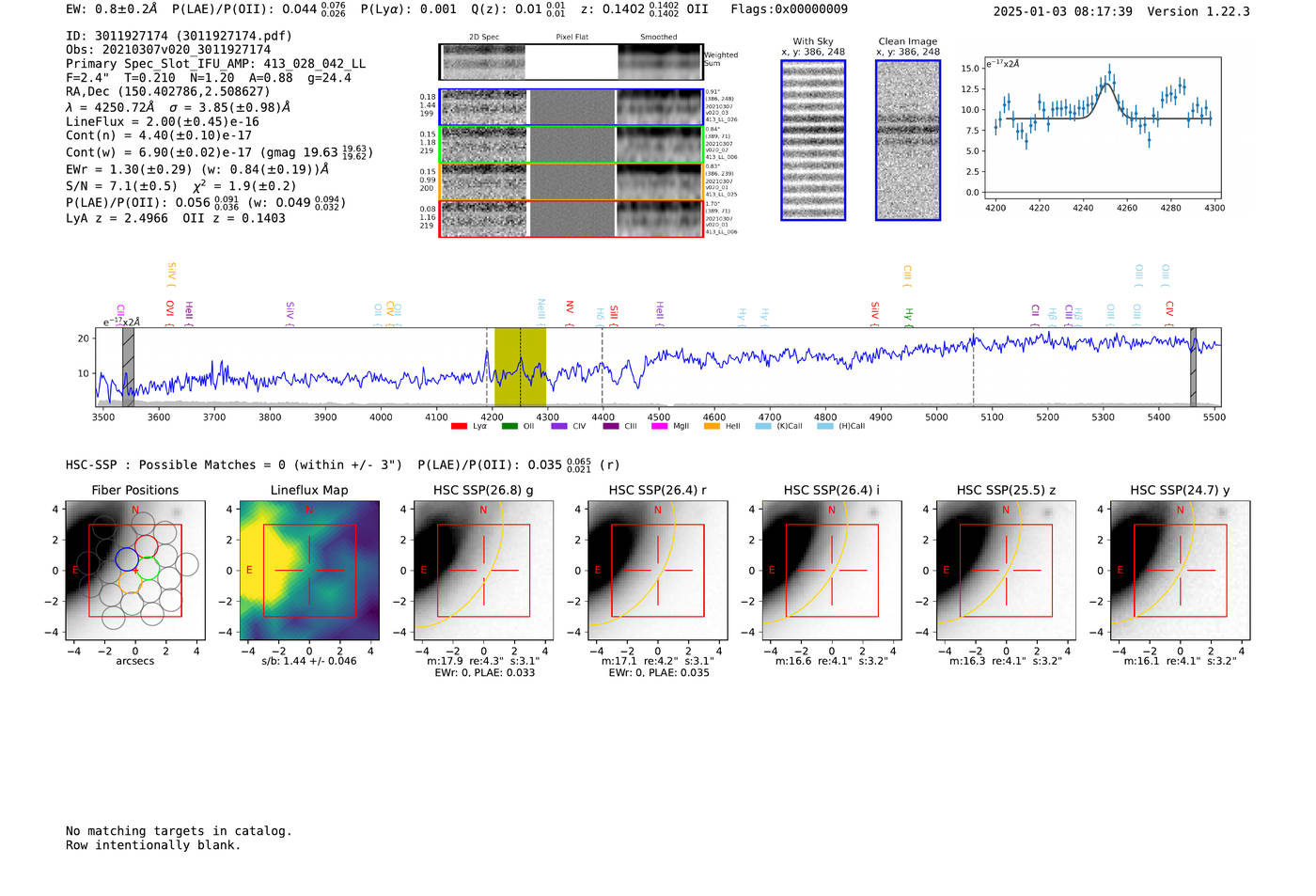This screenshot has width=1316, height=896.
Task: Click the S/N = 7.1(±0.5) line
Action: pyautogui.click(x=180, y=185)
